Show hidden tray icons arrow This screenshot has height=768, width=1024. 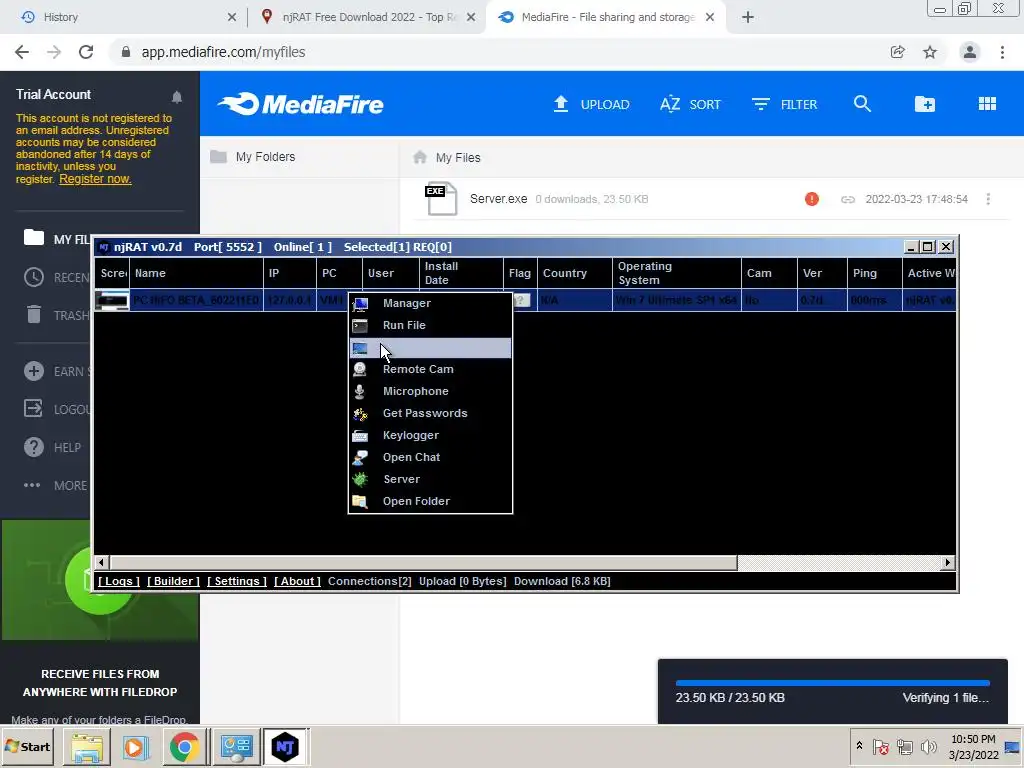click(859, 745)
